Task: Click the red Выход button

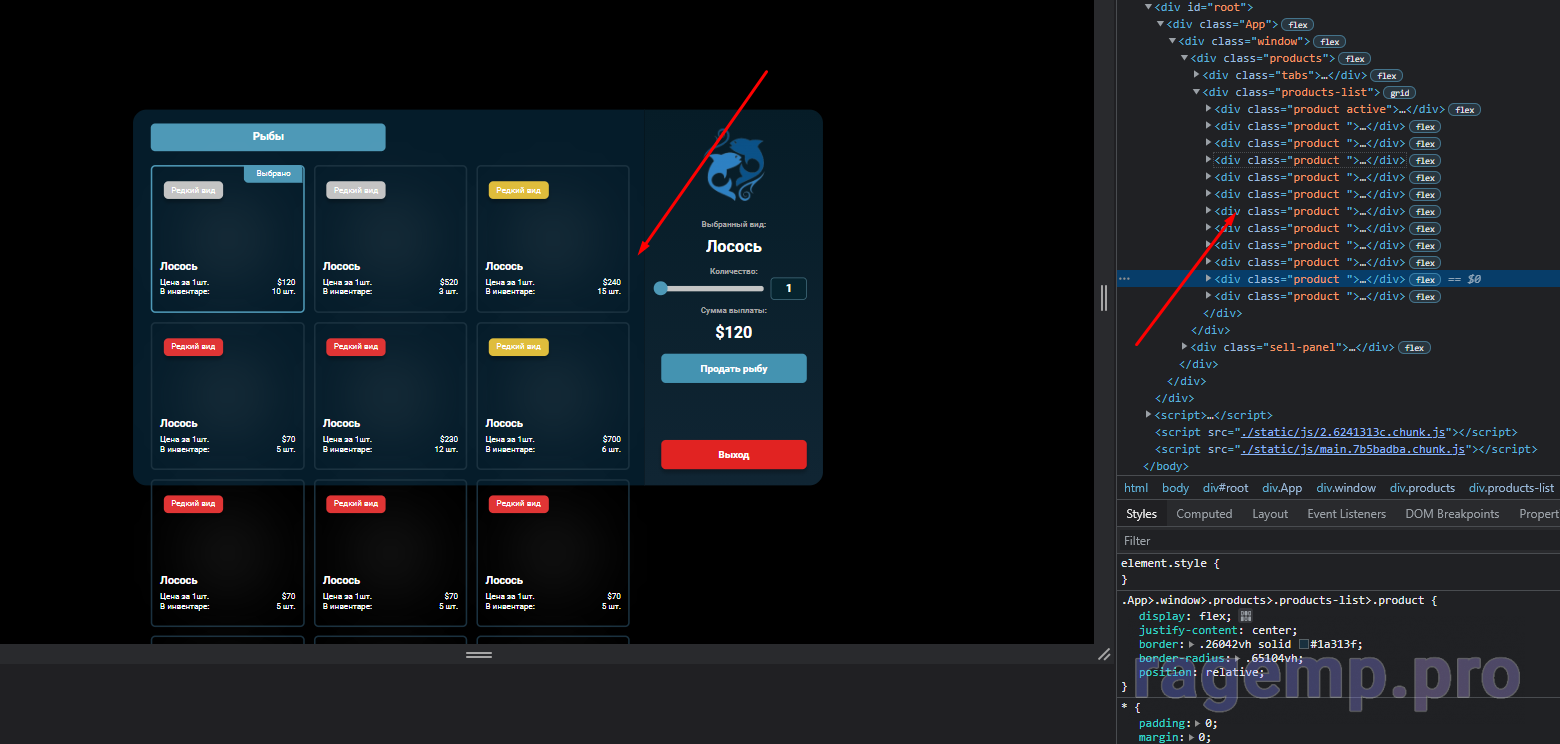Action: pos(734,455)
